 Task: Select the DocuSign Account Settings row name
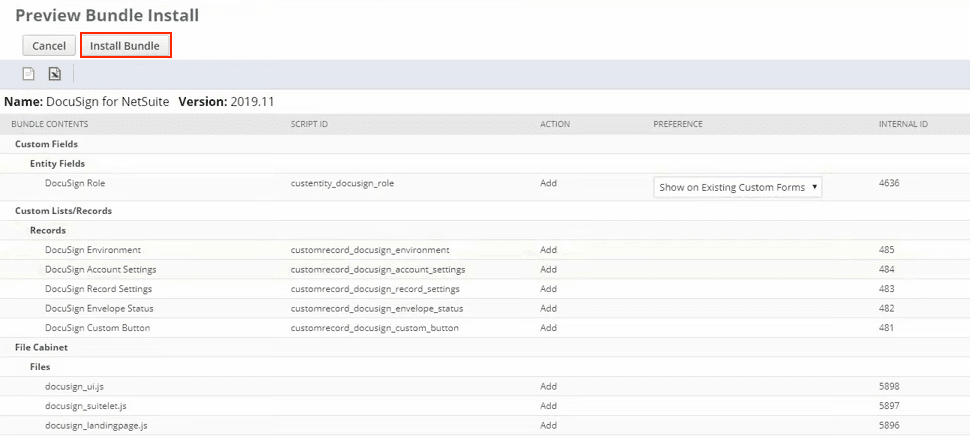[101, 270]
